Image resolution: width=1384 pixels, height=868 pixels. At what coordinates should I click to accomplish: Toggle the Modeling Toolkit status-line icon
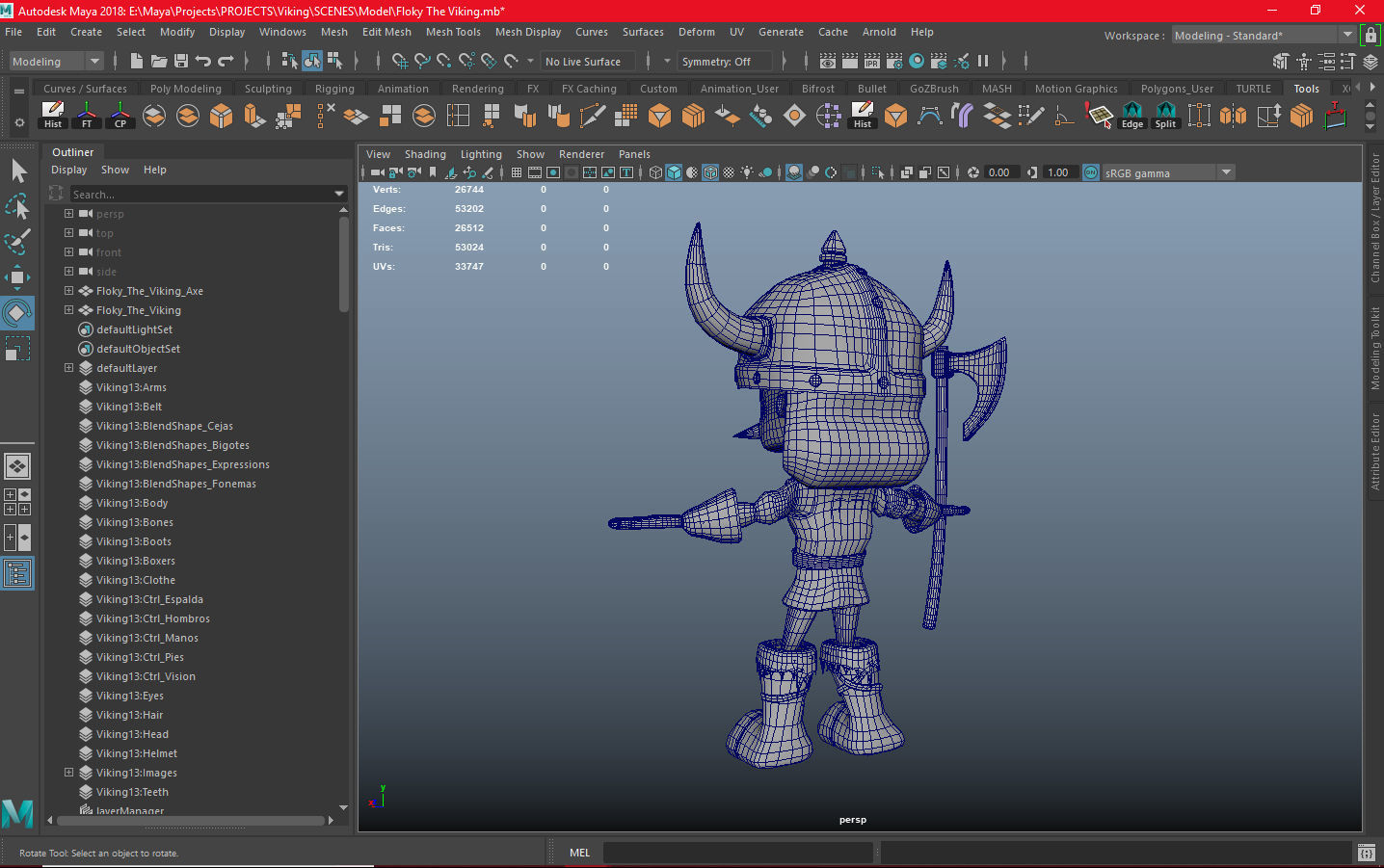pyautogui.click(x=1281, y=61)
